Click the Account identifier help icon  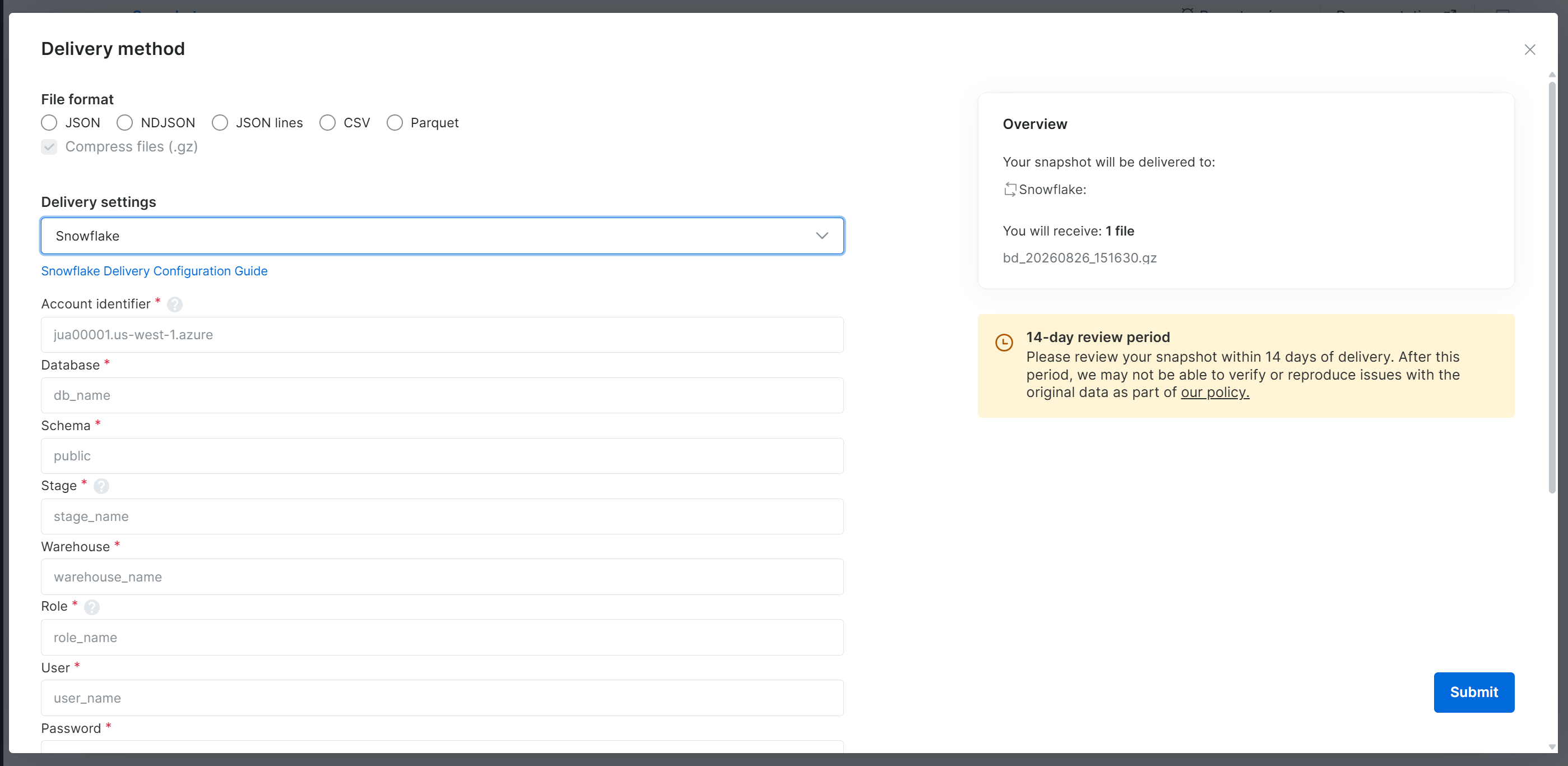175,304
